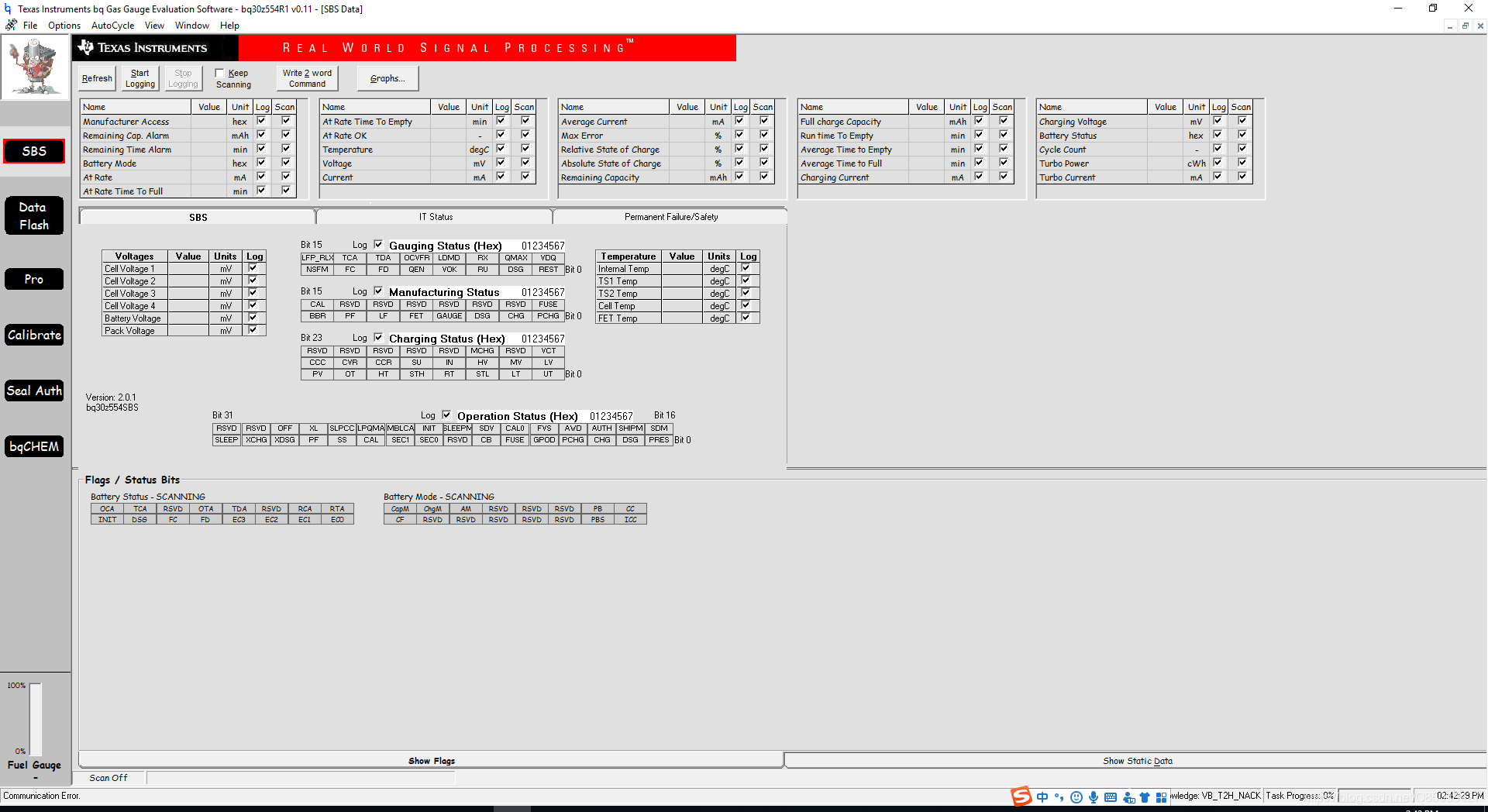Select the Temperature row name
Viewport: 1488px width, 812px height.
347,150
